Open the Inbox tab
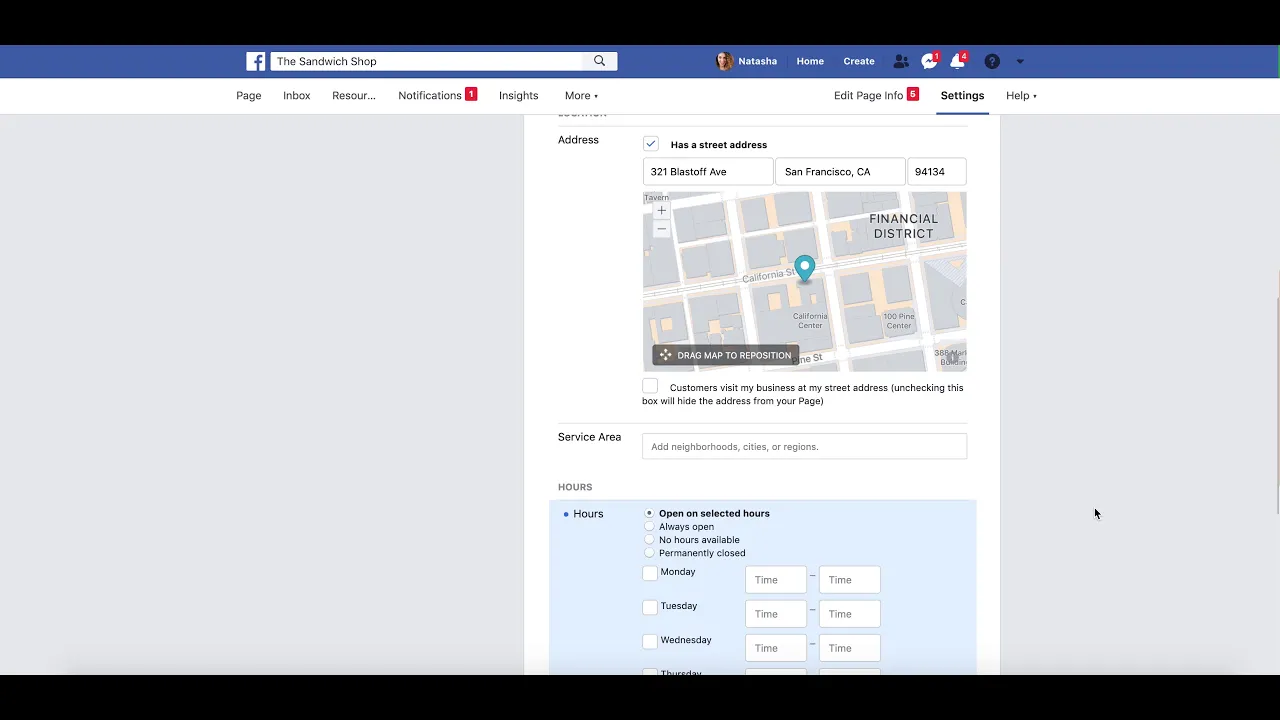The width and height of the screenshot is (1280, 720). tap(297, 96)
